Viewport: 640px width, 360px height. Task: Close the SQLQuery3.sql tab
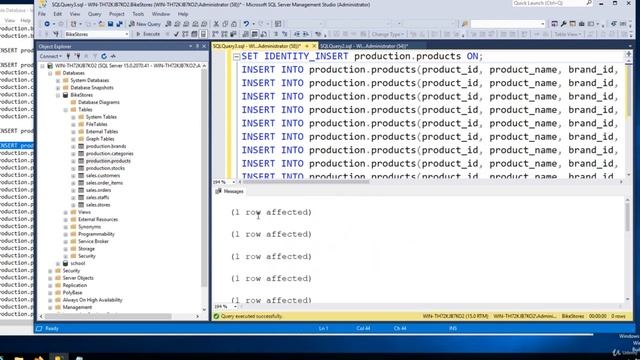(314, 46)
